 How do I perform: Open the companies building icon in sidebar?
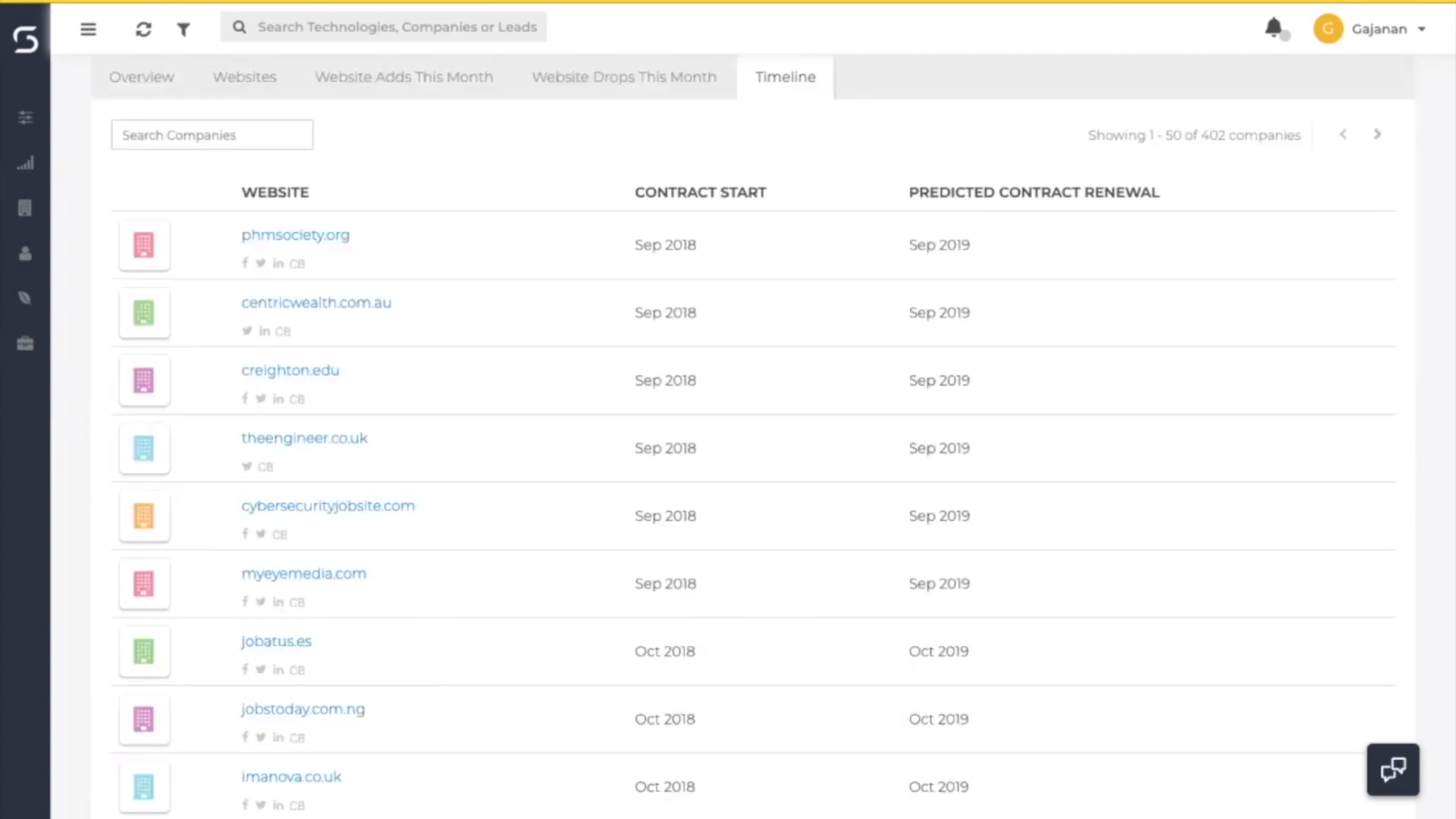(x=25, y=208)
